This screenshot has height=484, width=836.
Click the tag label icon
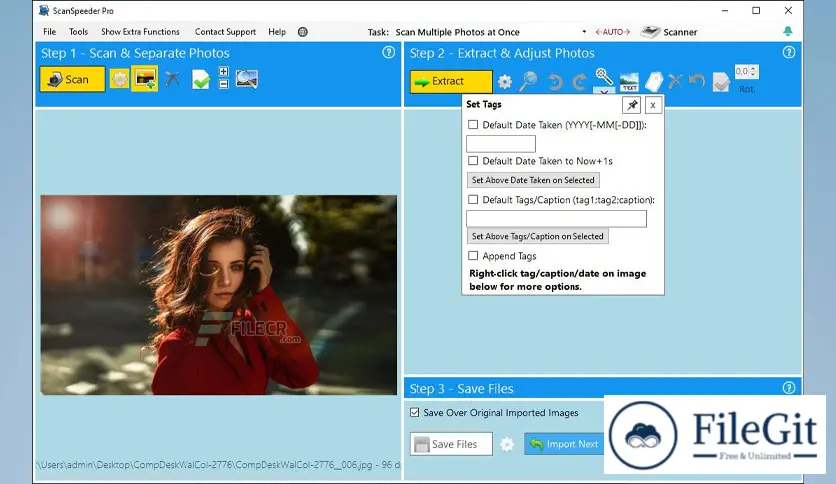[x=654, y=82]
